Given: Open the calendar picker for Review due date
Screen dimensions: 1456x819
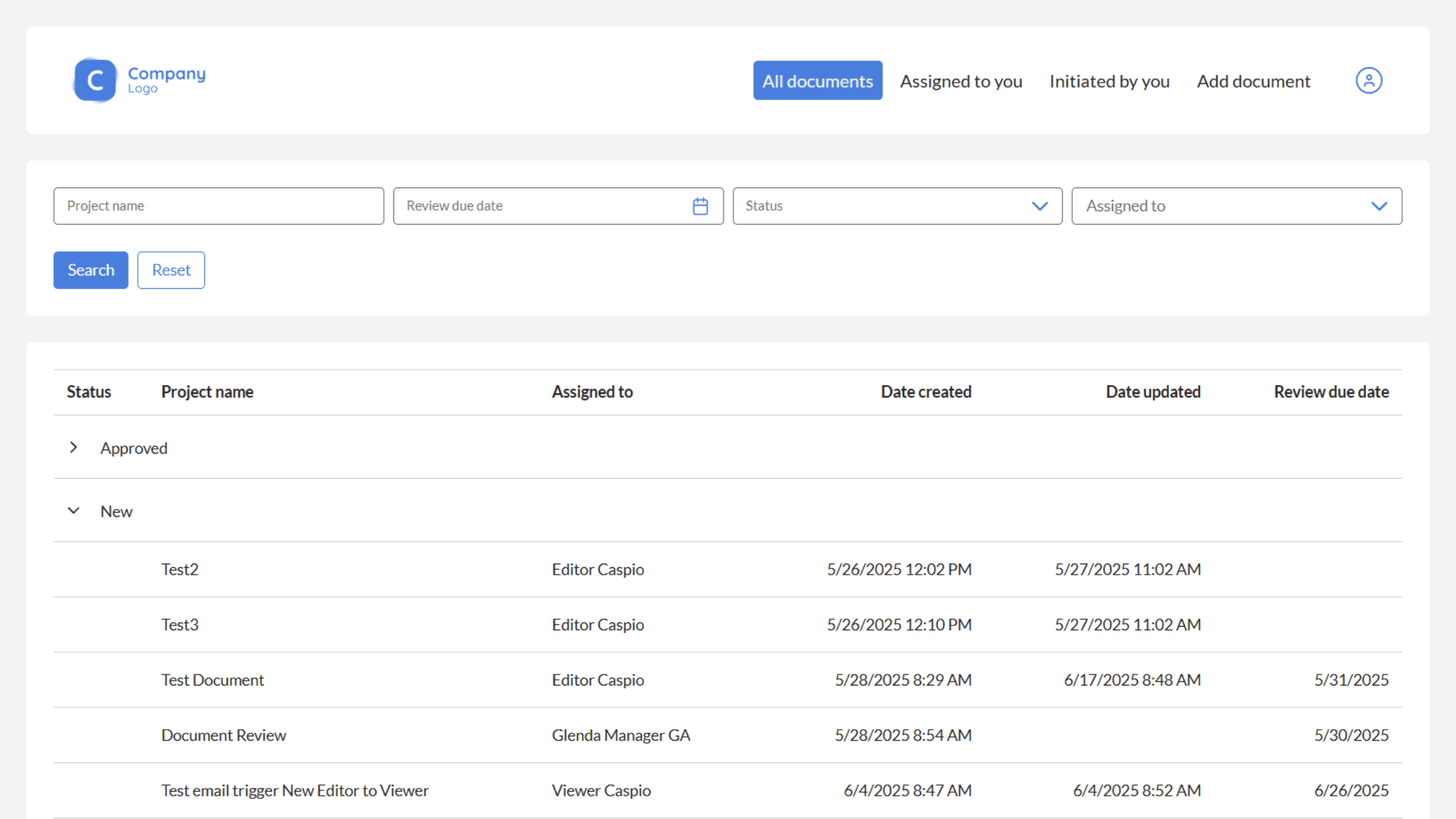Looking at the screenshot, I should pos(700,205).
